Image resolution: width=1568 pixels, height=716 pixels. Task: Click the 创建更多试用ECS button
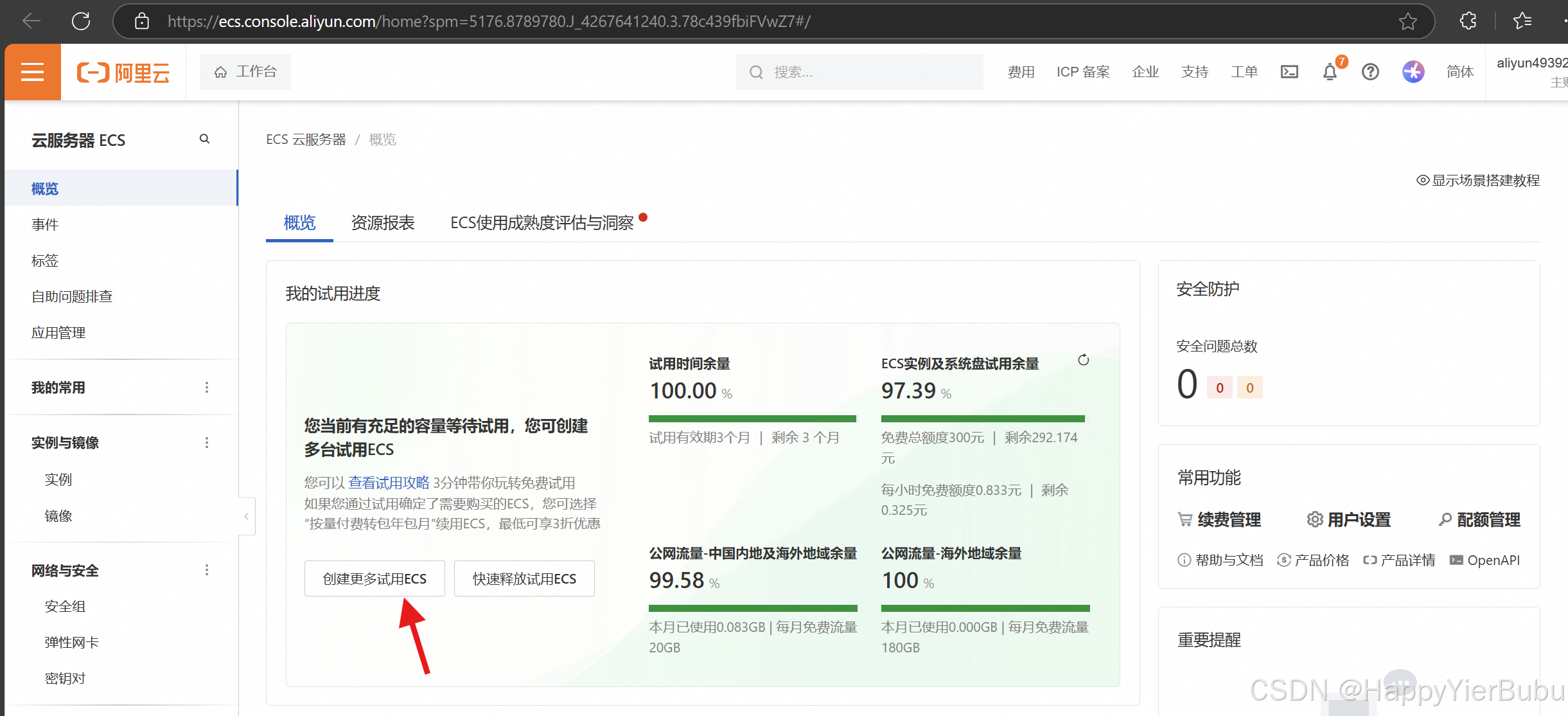pos(374,578)
